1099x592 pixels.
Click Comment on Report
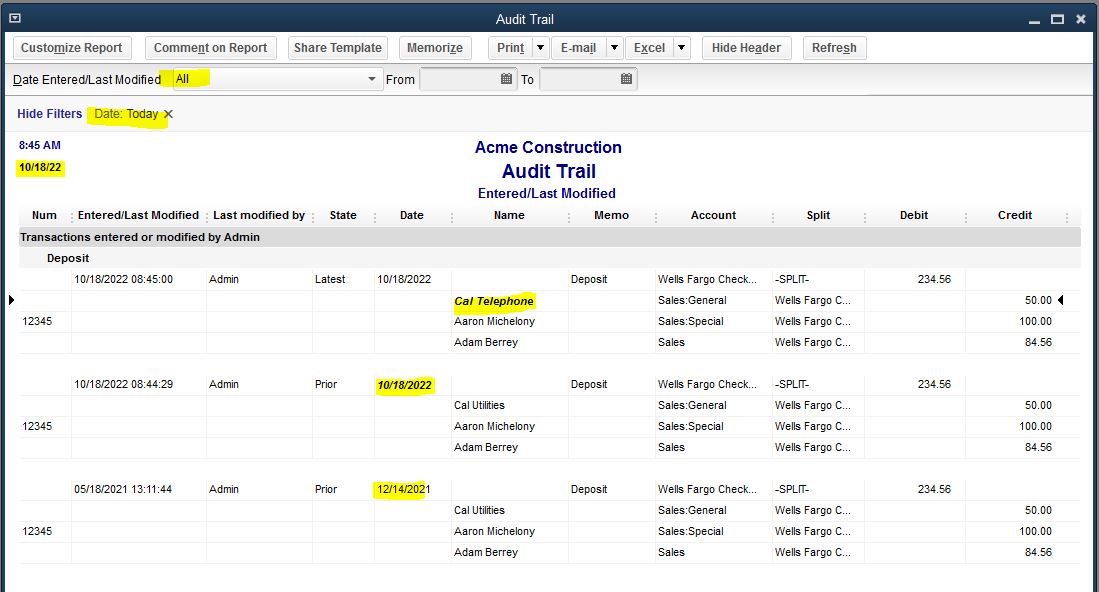[x=210, y=47]
